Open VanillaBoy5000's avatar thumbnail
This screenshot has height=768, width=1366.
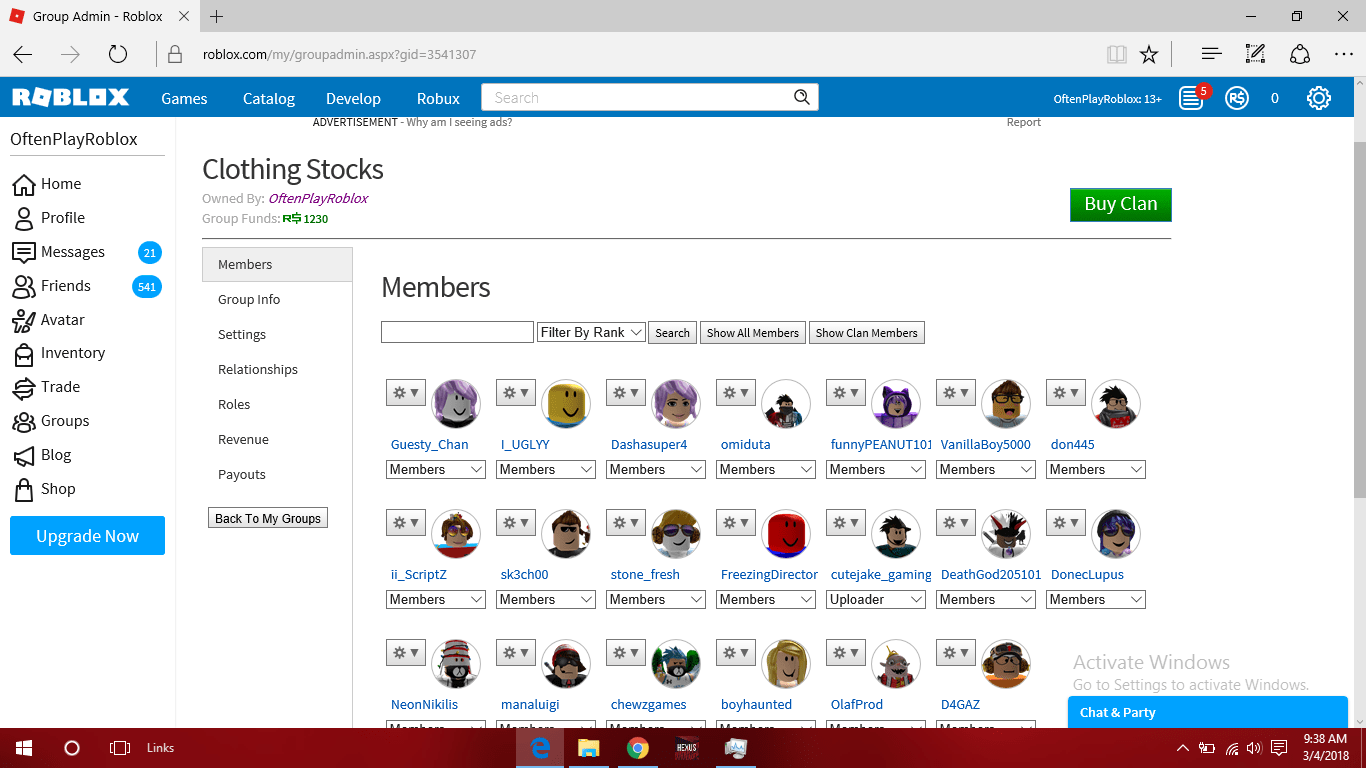1006,404
